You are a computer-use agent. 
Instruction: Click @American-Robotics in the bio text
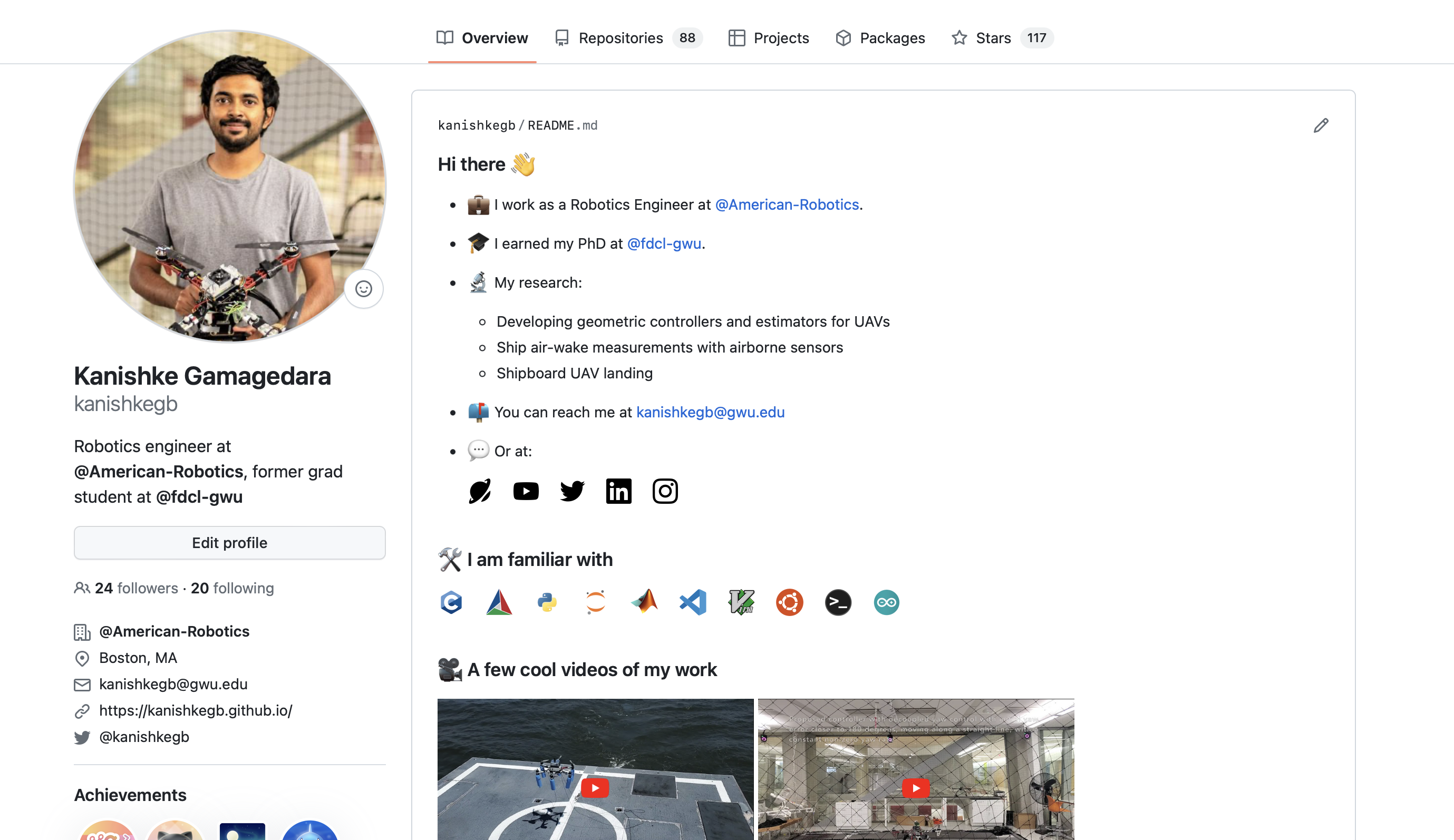(159, 471)
